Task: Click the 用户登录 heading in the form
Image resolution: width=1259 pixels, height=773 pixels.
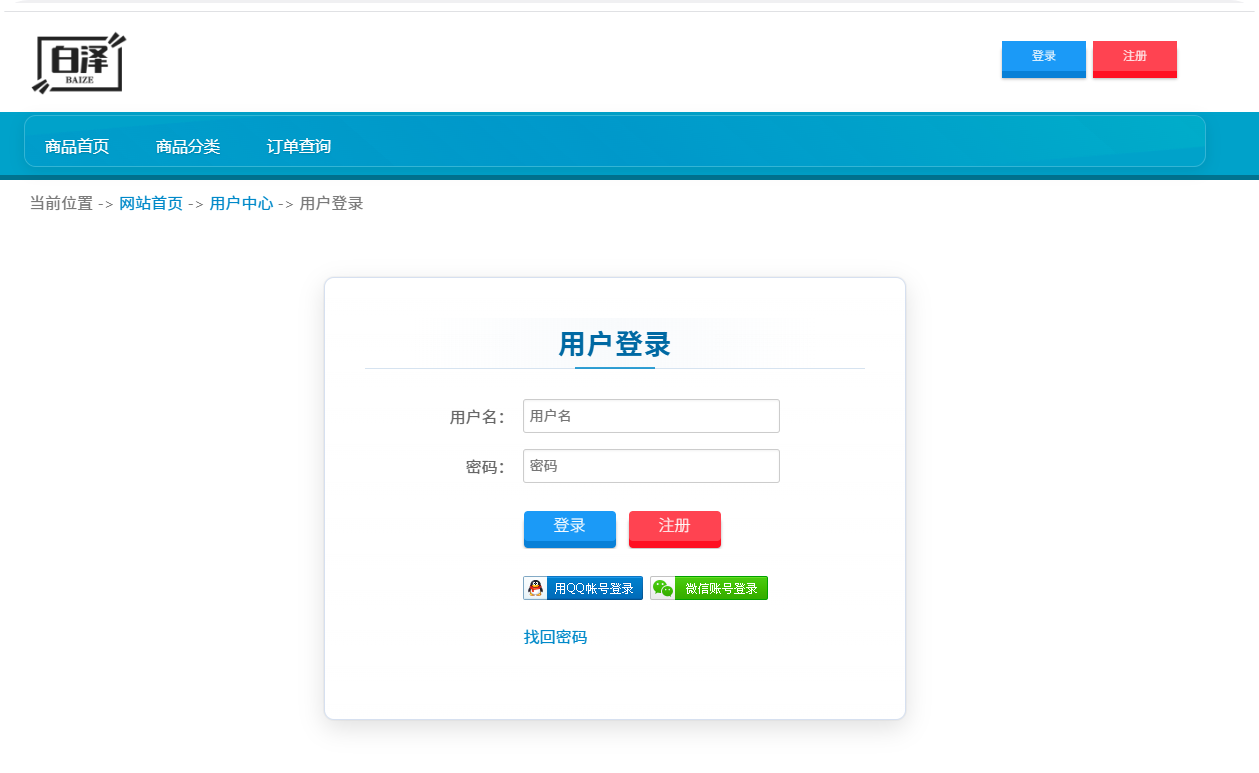Action: pyautogui.click(x=615, y=345)
